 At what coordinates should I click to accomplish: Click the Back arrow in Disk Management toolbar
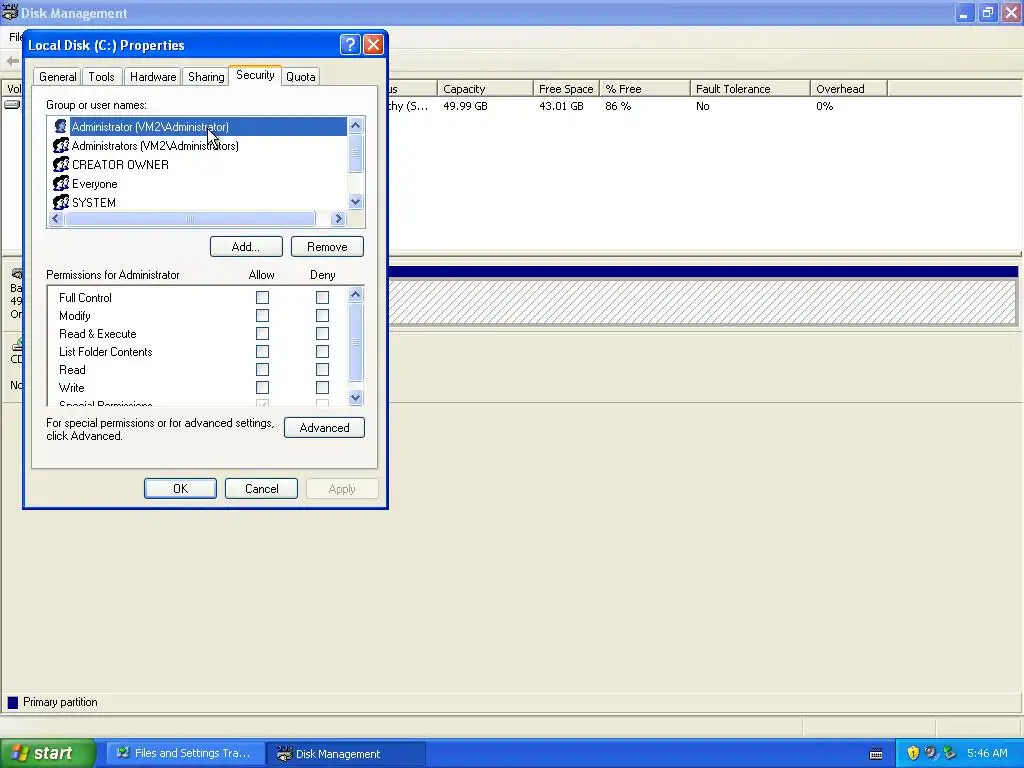pos(12,61)
